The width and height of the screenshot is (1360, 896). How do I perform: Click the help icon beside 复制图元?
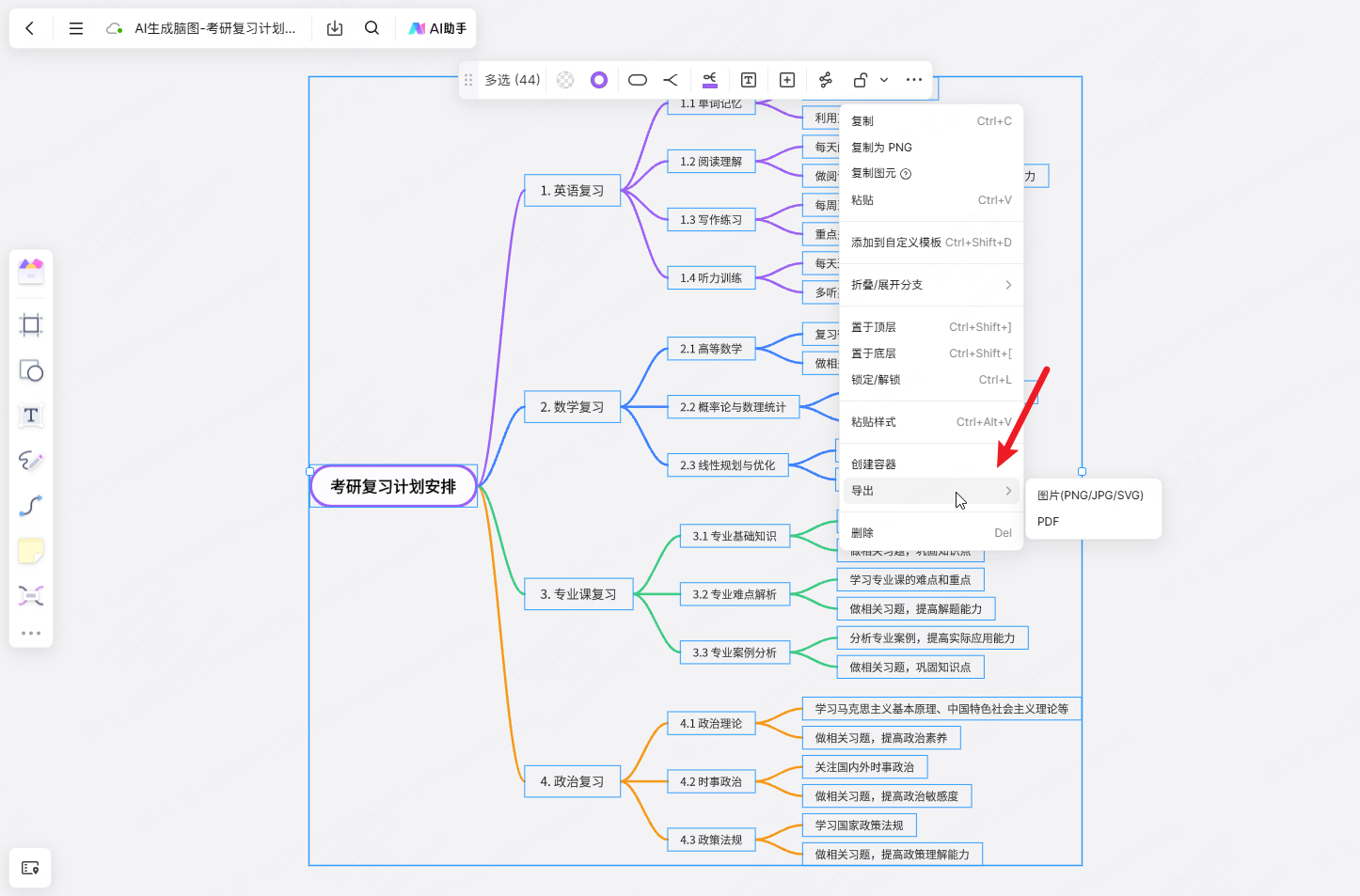pyautogui.click(x=906, y=174)
